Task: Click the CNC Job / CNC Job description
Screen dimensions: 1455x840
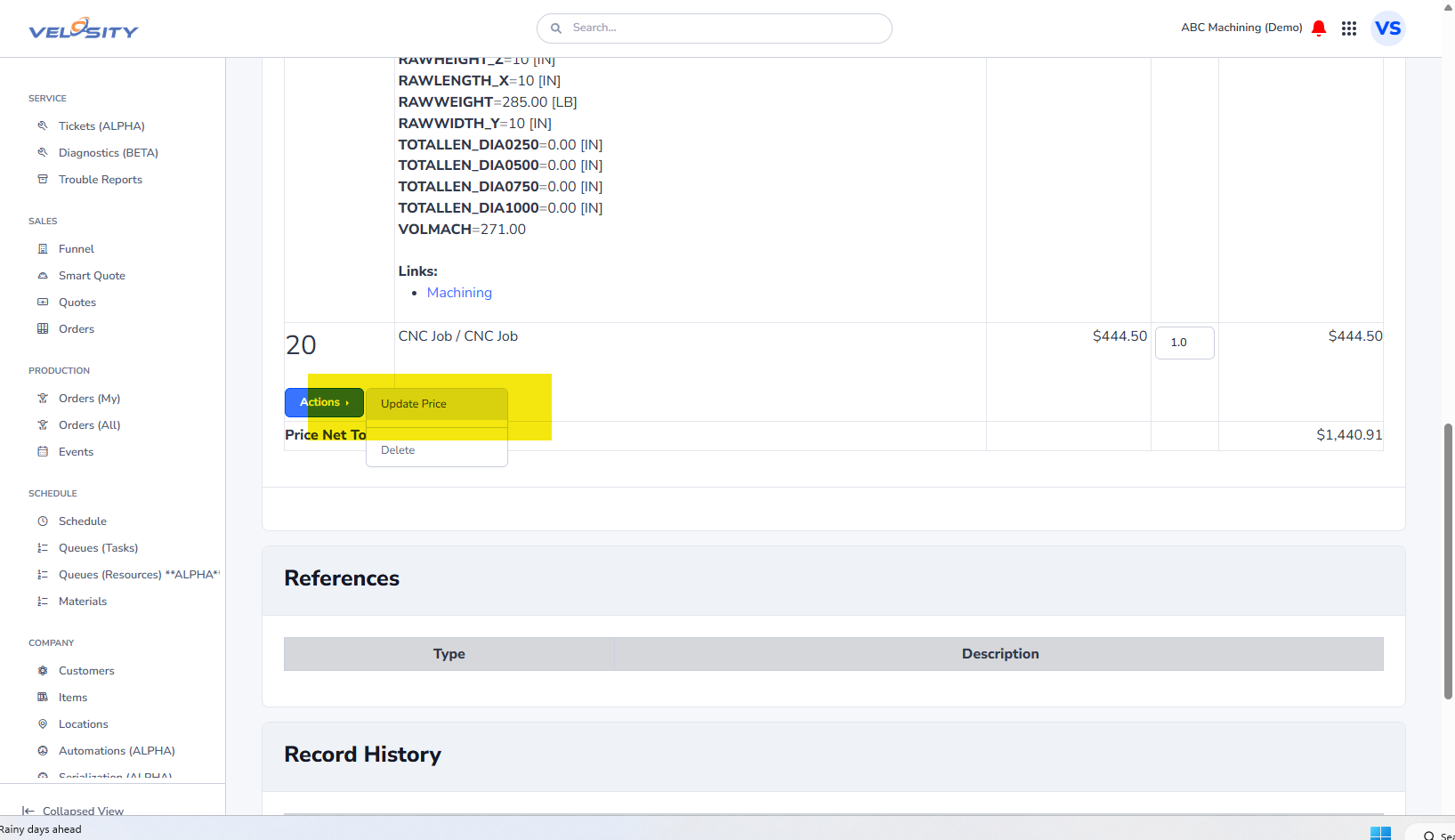Action: (x=458, y=336)
